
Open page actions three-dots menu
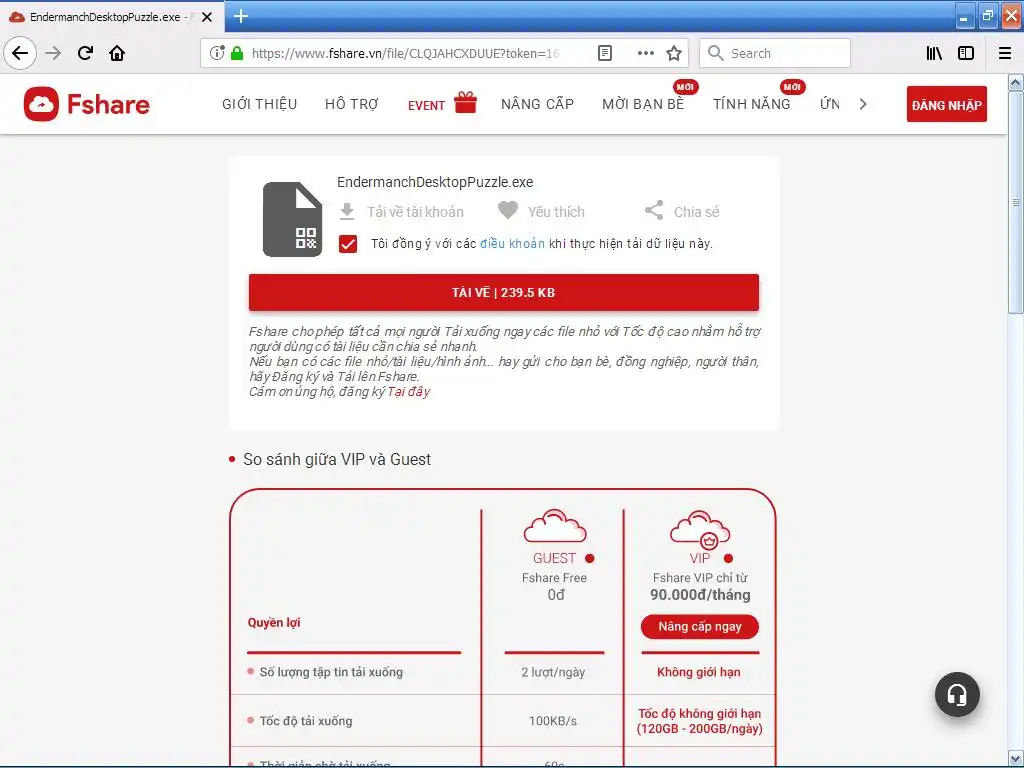[x=645, y=53]
